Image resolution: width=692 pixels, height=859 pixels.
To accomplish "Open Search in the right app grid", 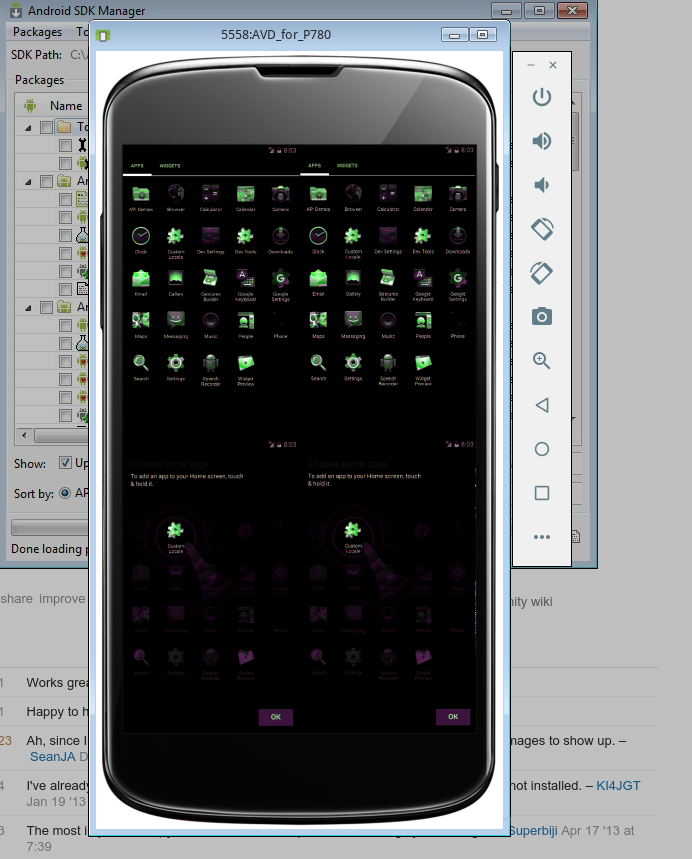I will (318, 367).
